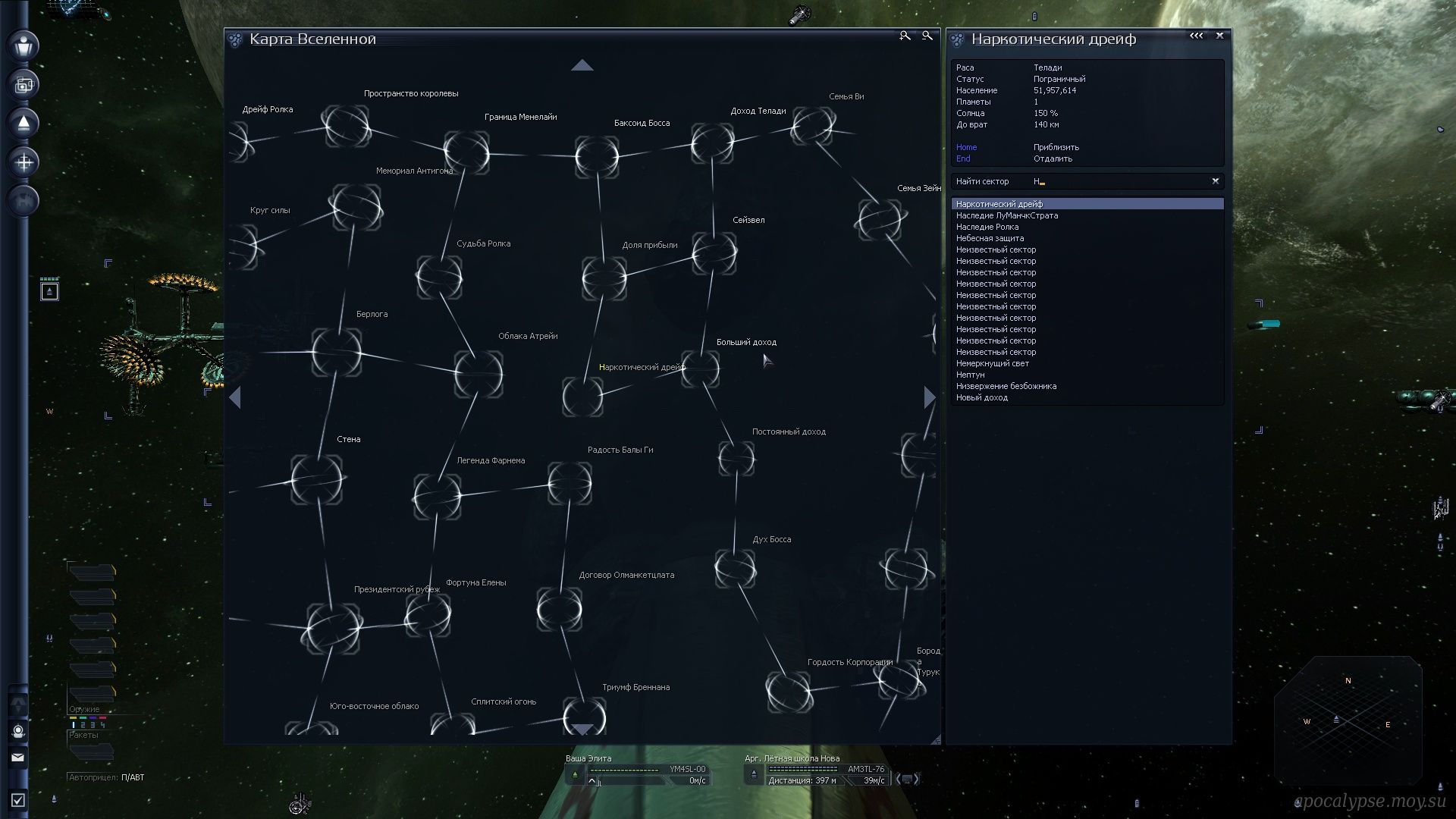1456x819 pixels.
Task: Select Триумф Бреннана sector node
Action: click(x=585, y=717)
